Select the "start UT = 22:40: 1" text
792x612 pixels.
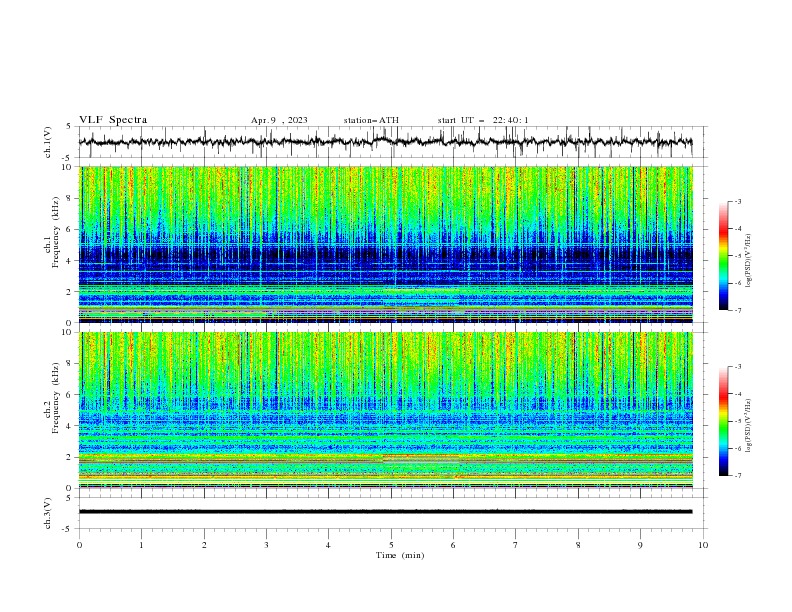pos(483,120)
